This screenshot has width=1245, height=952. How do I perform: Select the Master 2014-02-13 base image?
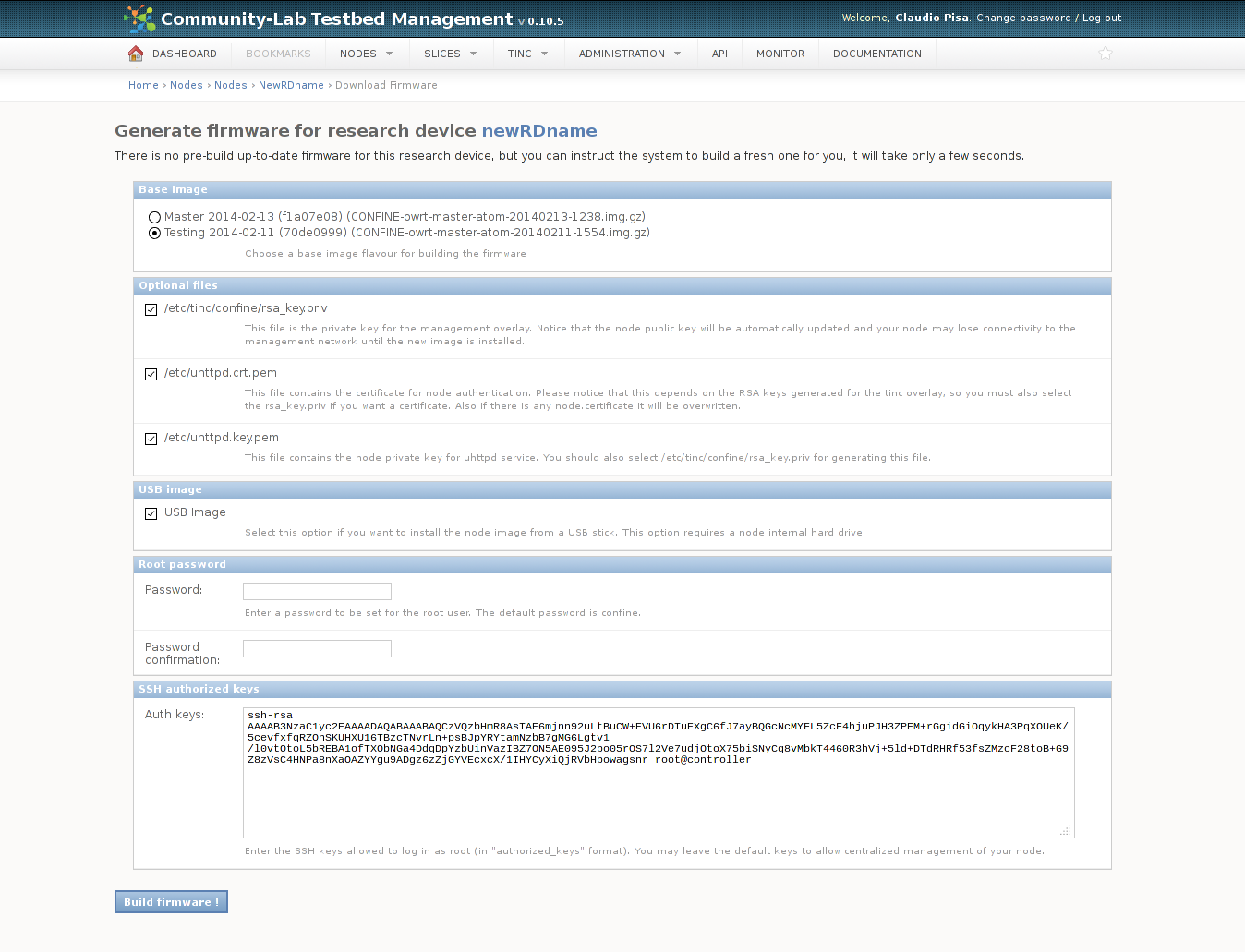click(154, 218)
